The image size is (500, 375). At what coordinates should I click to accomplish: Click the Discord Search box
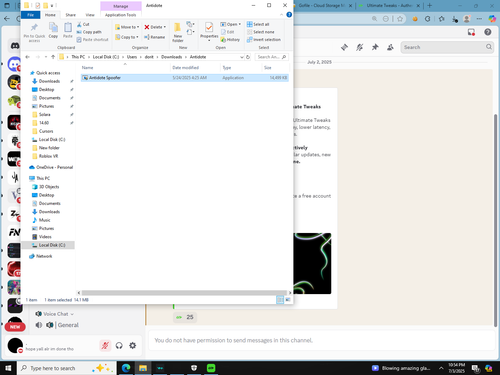pyautogui.click(x=447, y=47)
